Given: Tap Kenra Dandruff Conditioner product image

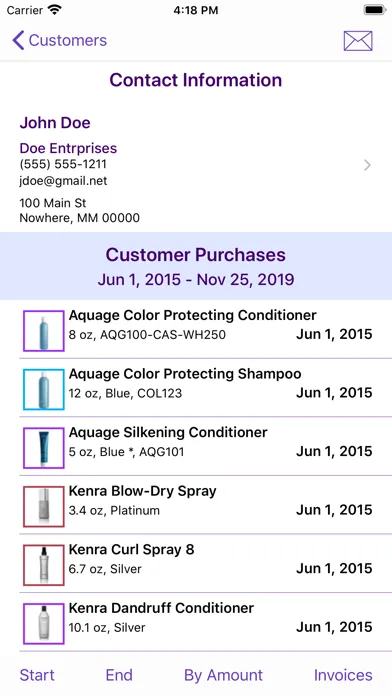Looking at the screenshot, I should point(44,624).
